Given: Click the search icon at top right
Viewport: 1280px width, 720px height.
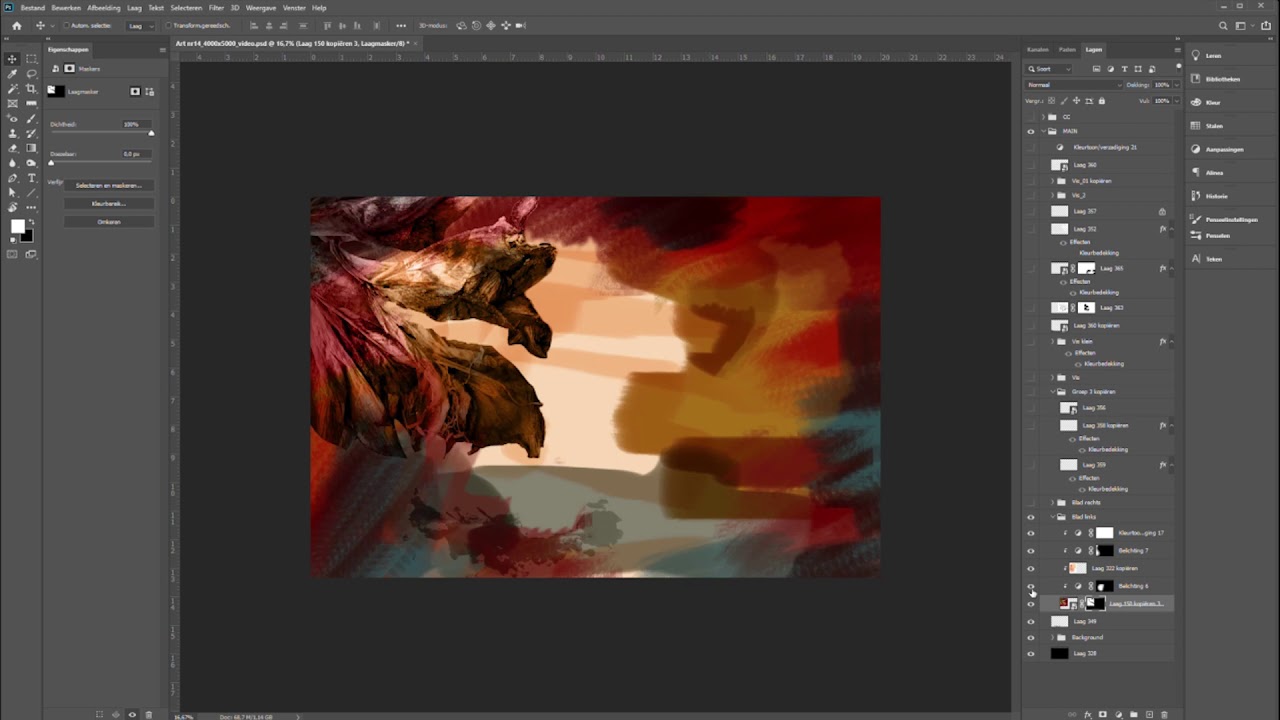Looking at the screenshot, I should pyautogui.click(x=1223, y=25).
